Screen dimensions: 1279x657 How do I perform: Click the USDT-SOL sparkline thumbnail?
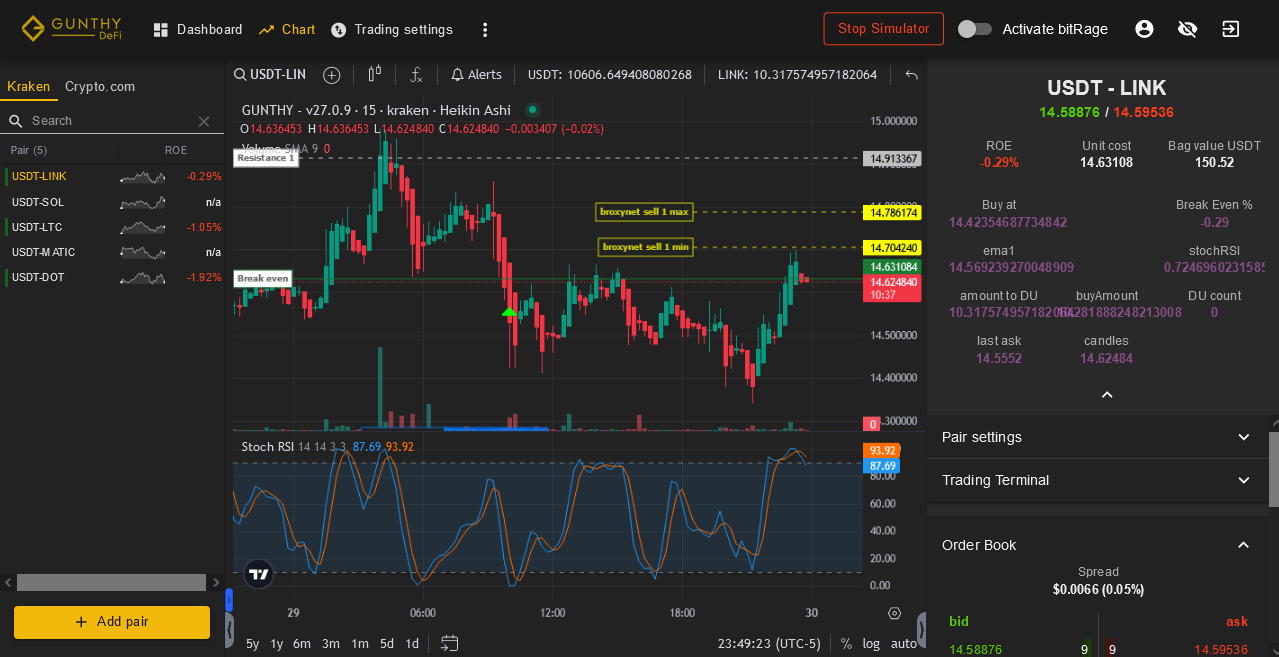click(142, 202)
